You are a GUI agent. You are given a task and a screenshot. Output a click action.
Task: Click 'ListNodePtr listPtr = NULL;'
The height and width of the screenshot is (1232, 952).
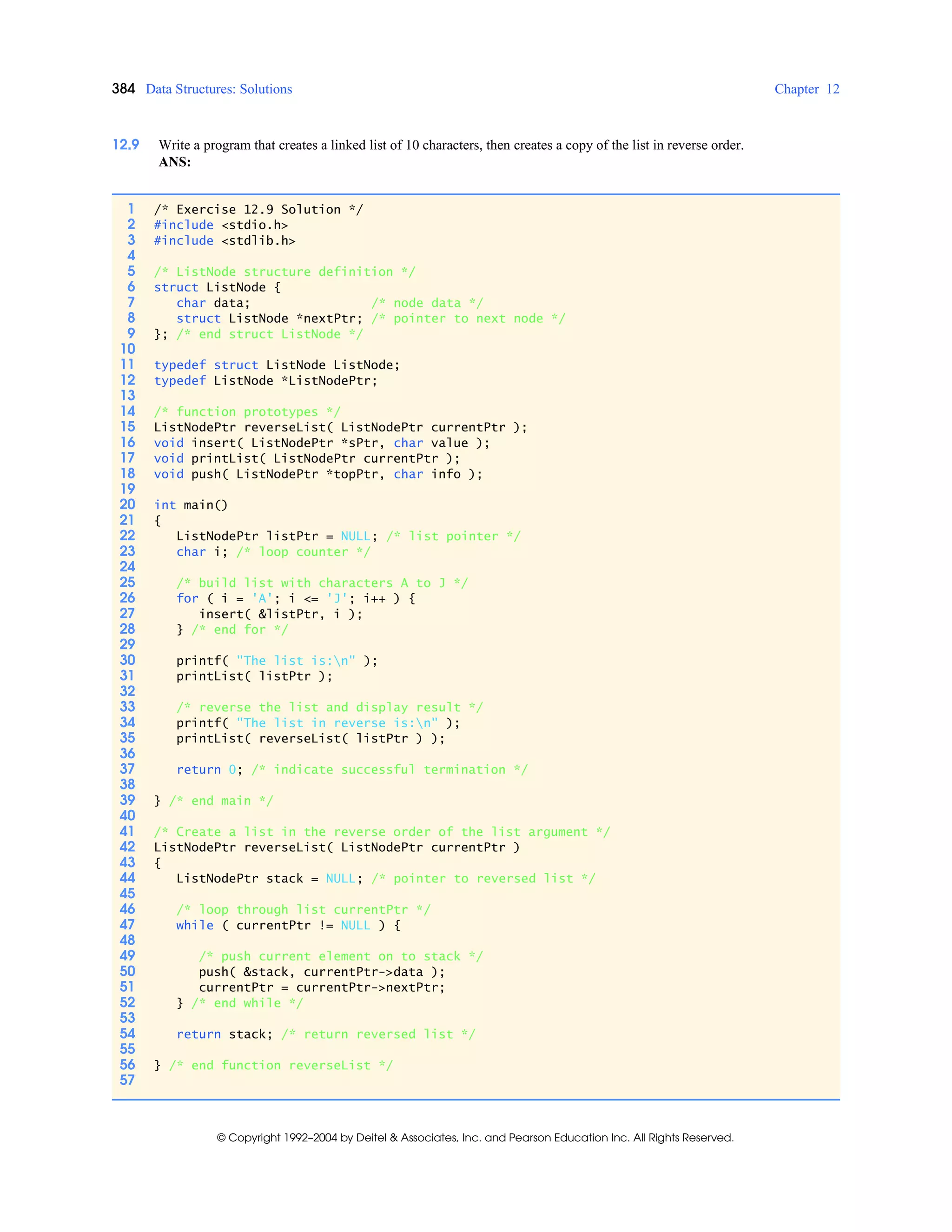pyautogui.click(x=277, y=537)
